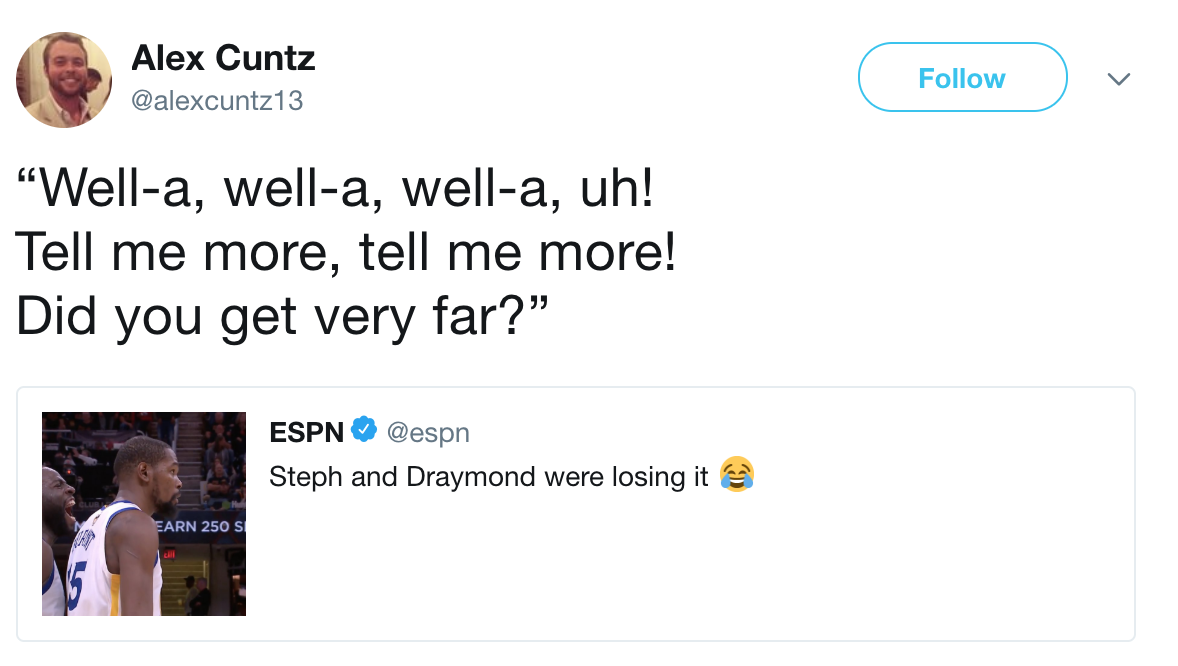Open Alex Cuntz's profile picture
The height and width of the screenshot is (666, 1178).
(x=63, y=78)
